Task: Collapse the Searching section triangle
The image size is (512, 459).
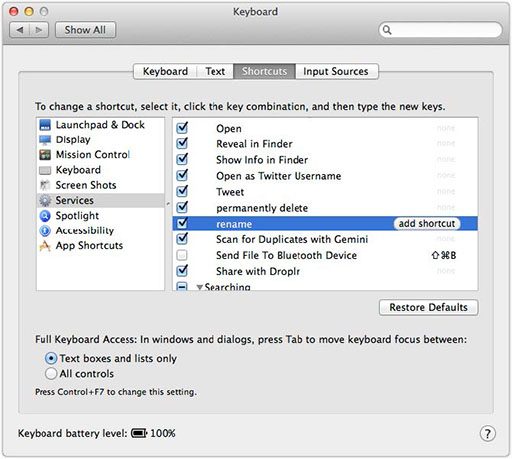Action: [x=200, y=287]
